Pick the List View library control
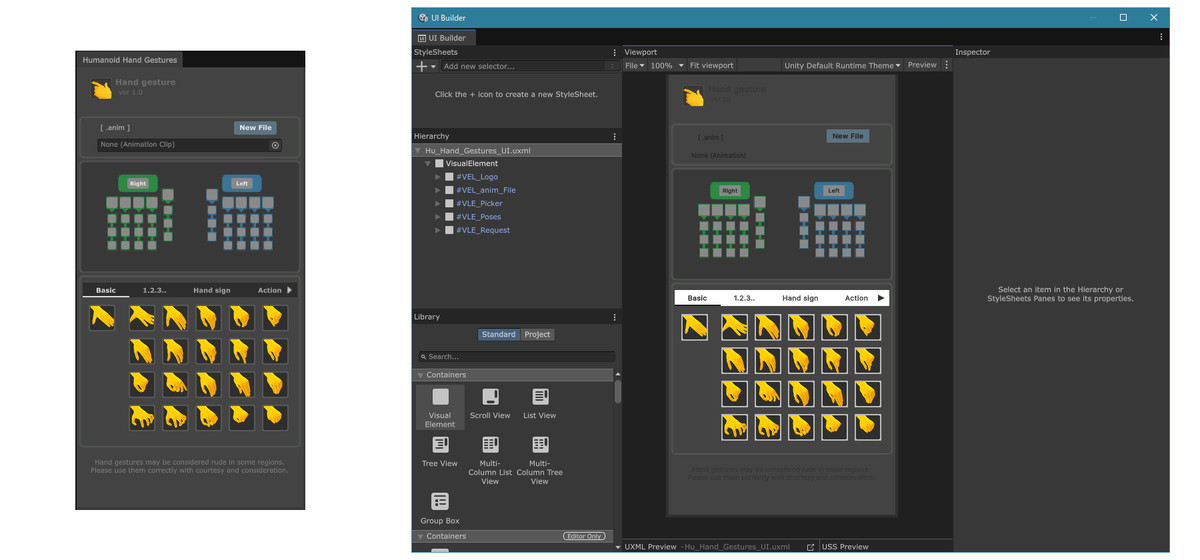The width and height of the screenshot is (1200, 560). pyautogui.click(x=540, y=403)
